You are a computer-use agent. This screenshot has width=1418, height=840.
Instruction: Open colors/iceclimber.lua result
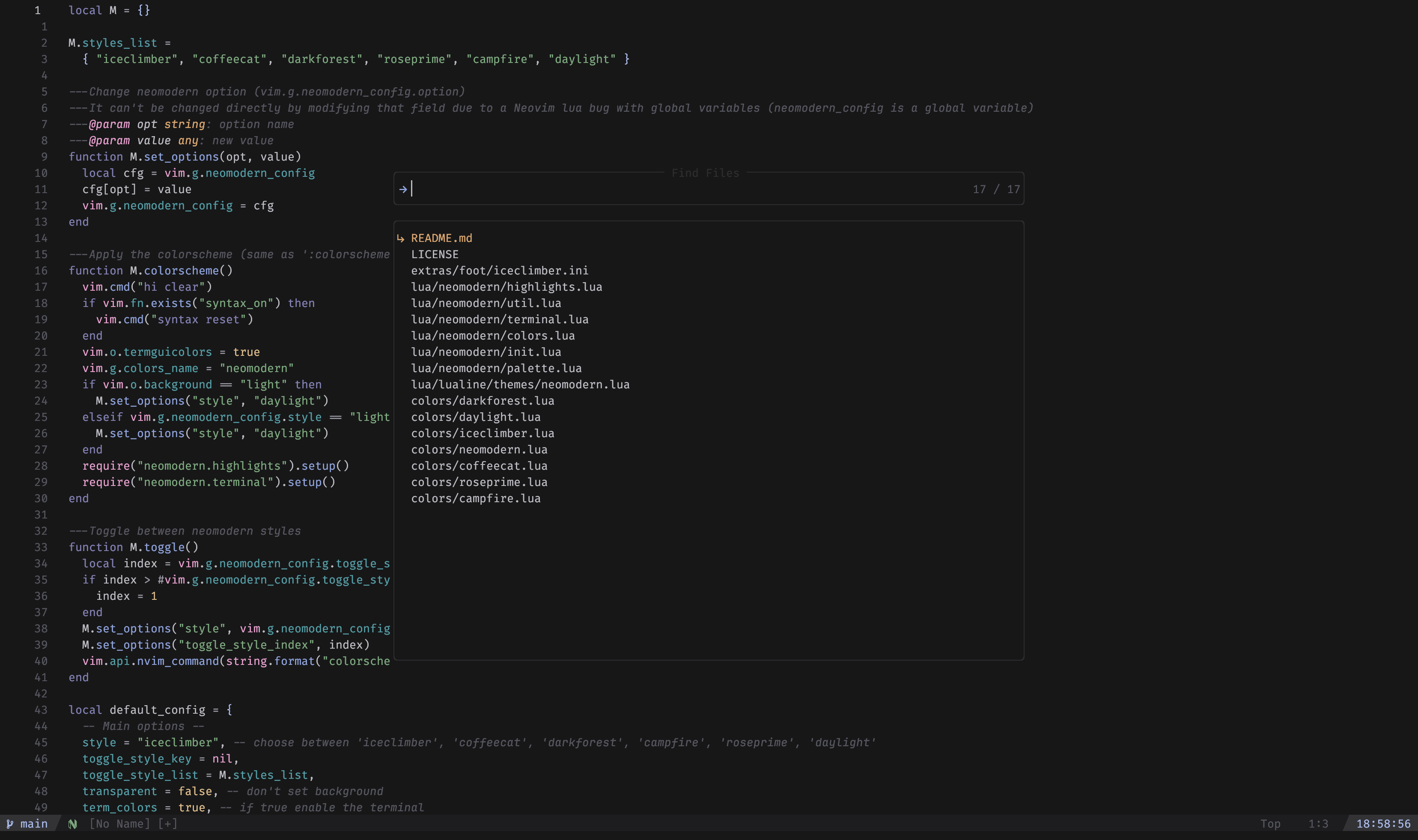click(x=483, y=434)
